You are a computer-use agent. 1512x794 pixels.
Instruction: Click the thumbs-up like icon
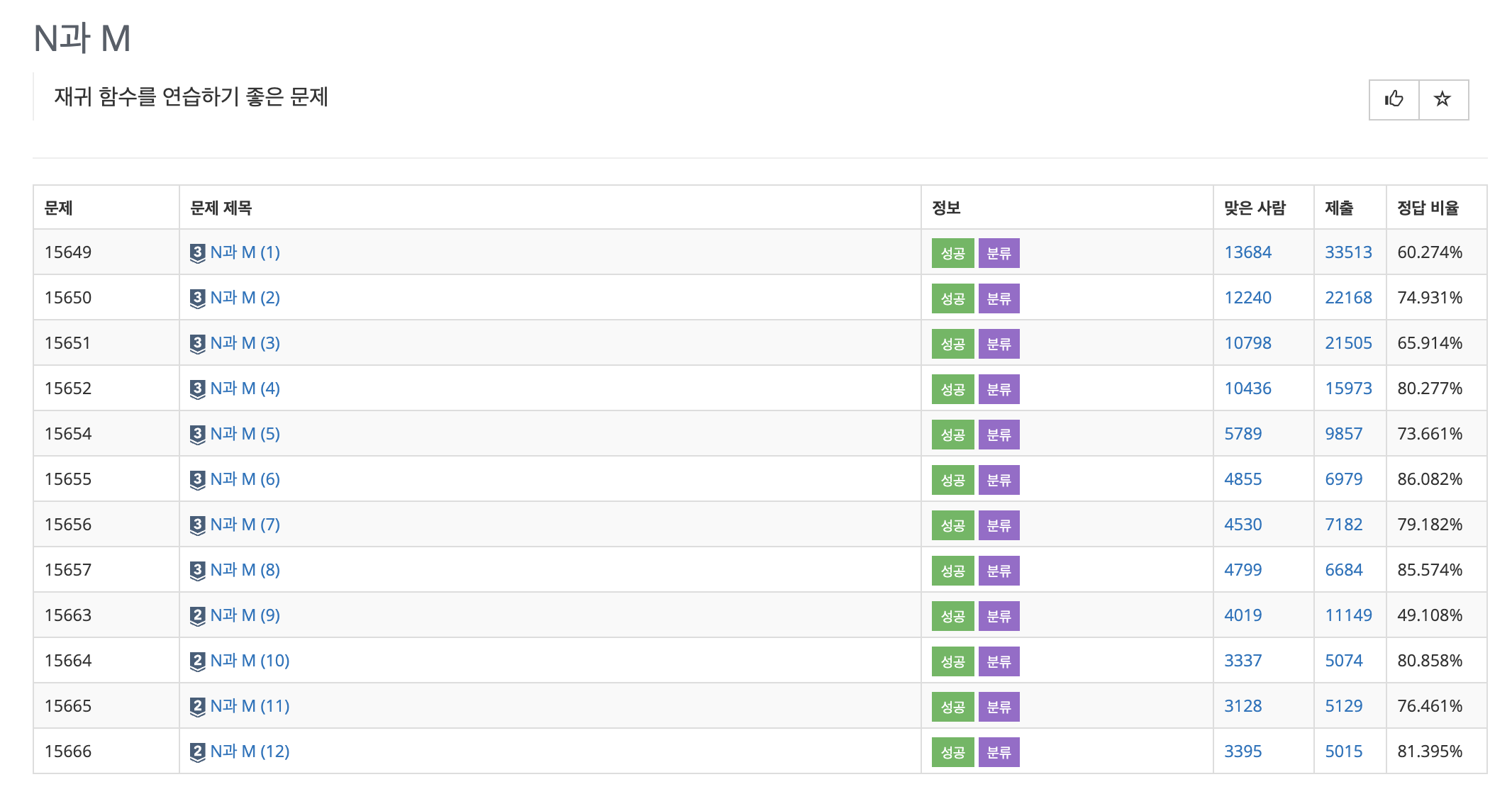(x=1394, y=99)
